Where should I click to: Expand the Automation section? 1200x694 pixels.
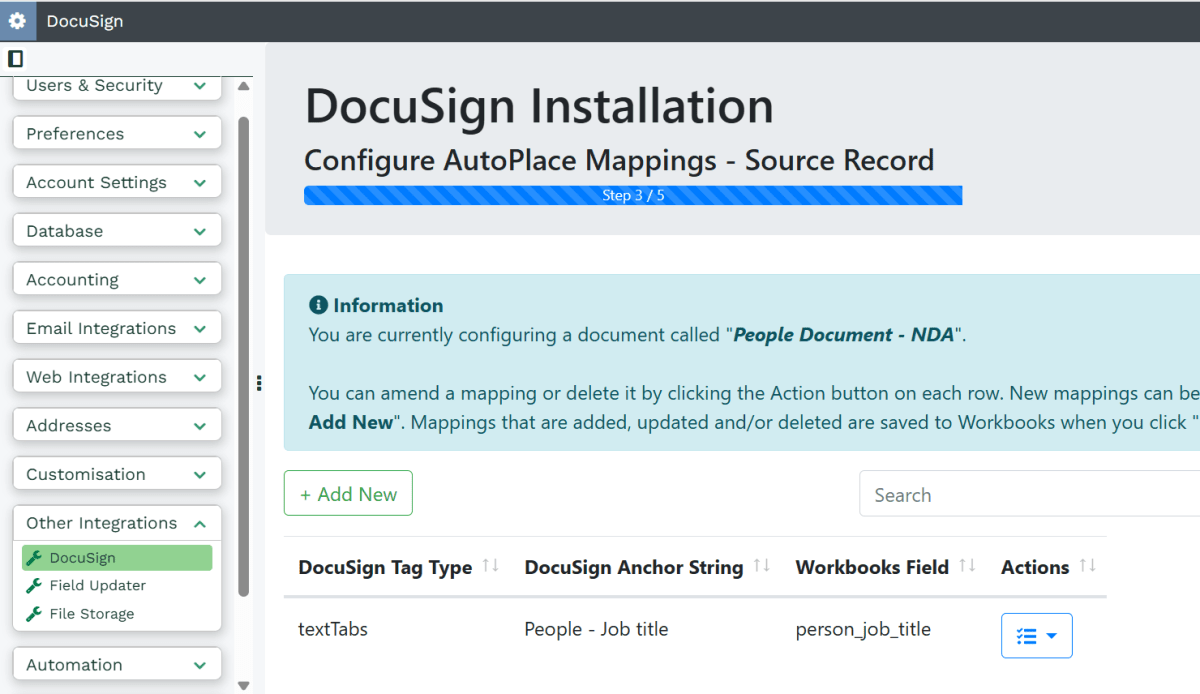[x=117, y=665]
